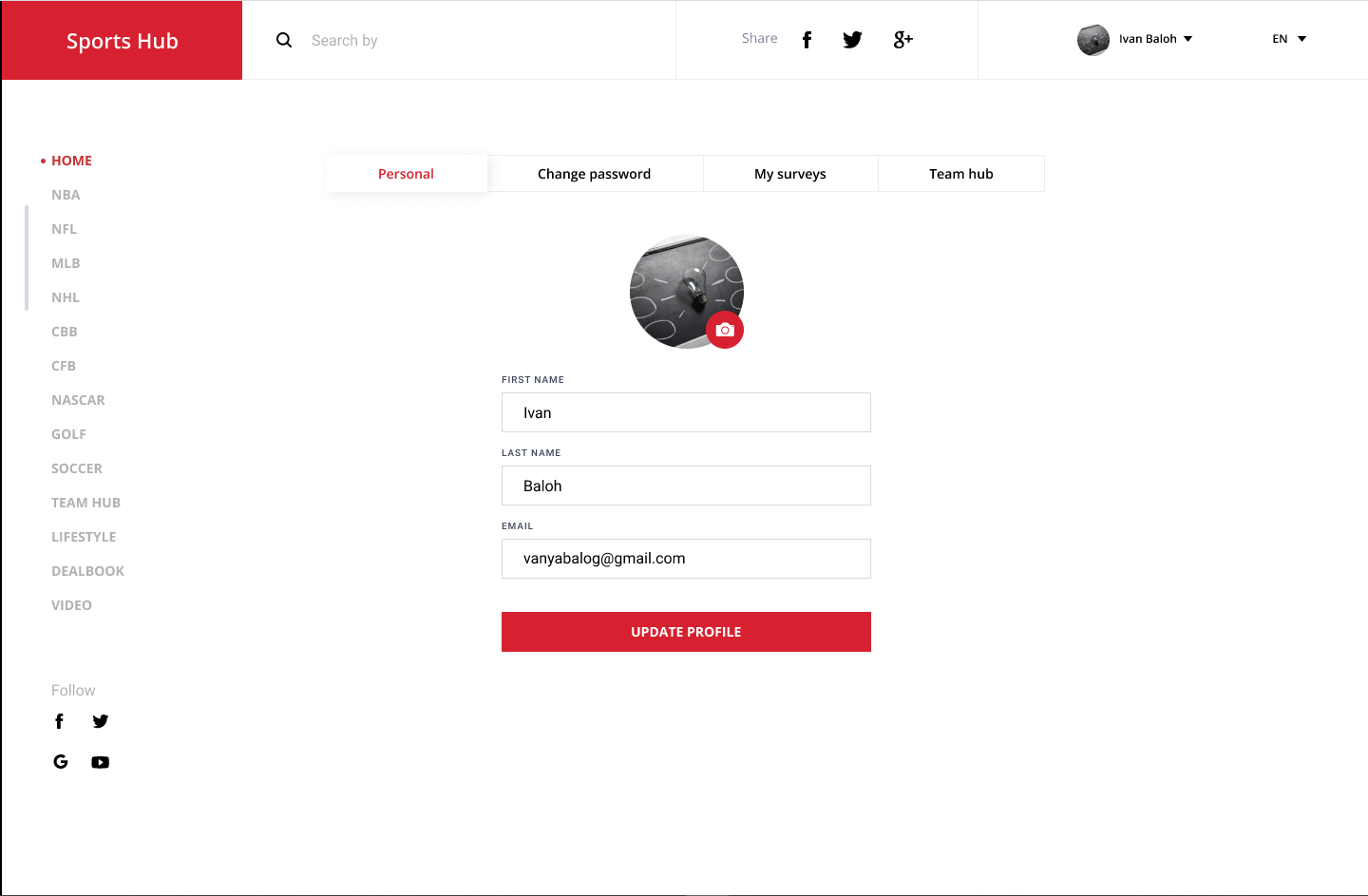Open the Change password tab
Image resolution: width=1368 pixels, height=896 pixels.
(595, 174)
